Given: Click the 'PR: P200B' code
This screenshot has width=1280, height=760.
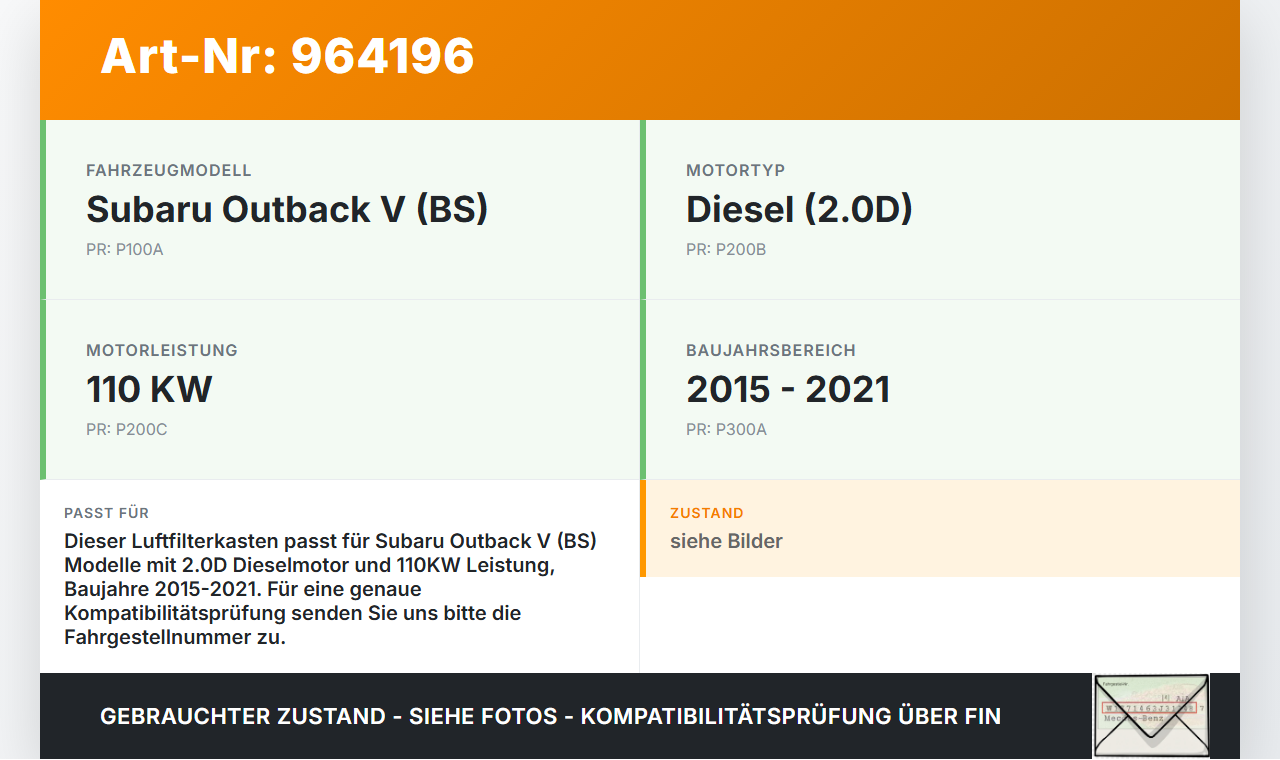Looking at the screenshot, I should click(726, 250).
